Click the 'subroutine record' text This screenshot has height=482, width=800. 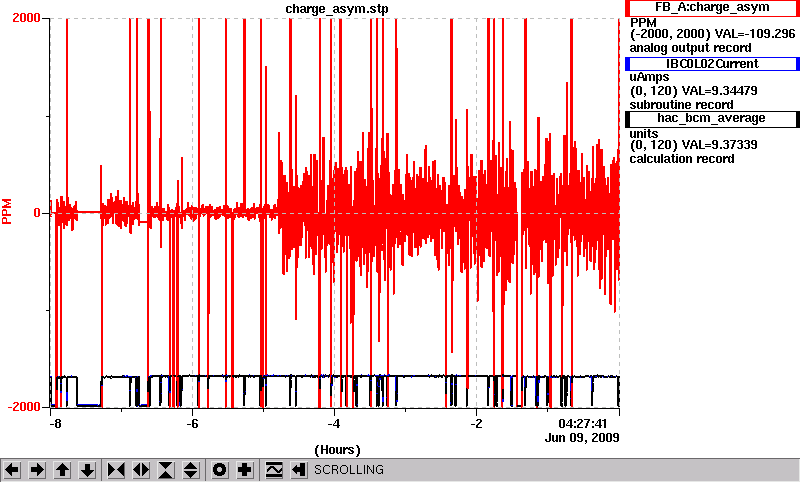[681, 105]
